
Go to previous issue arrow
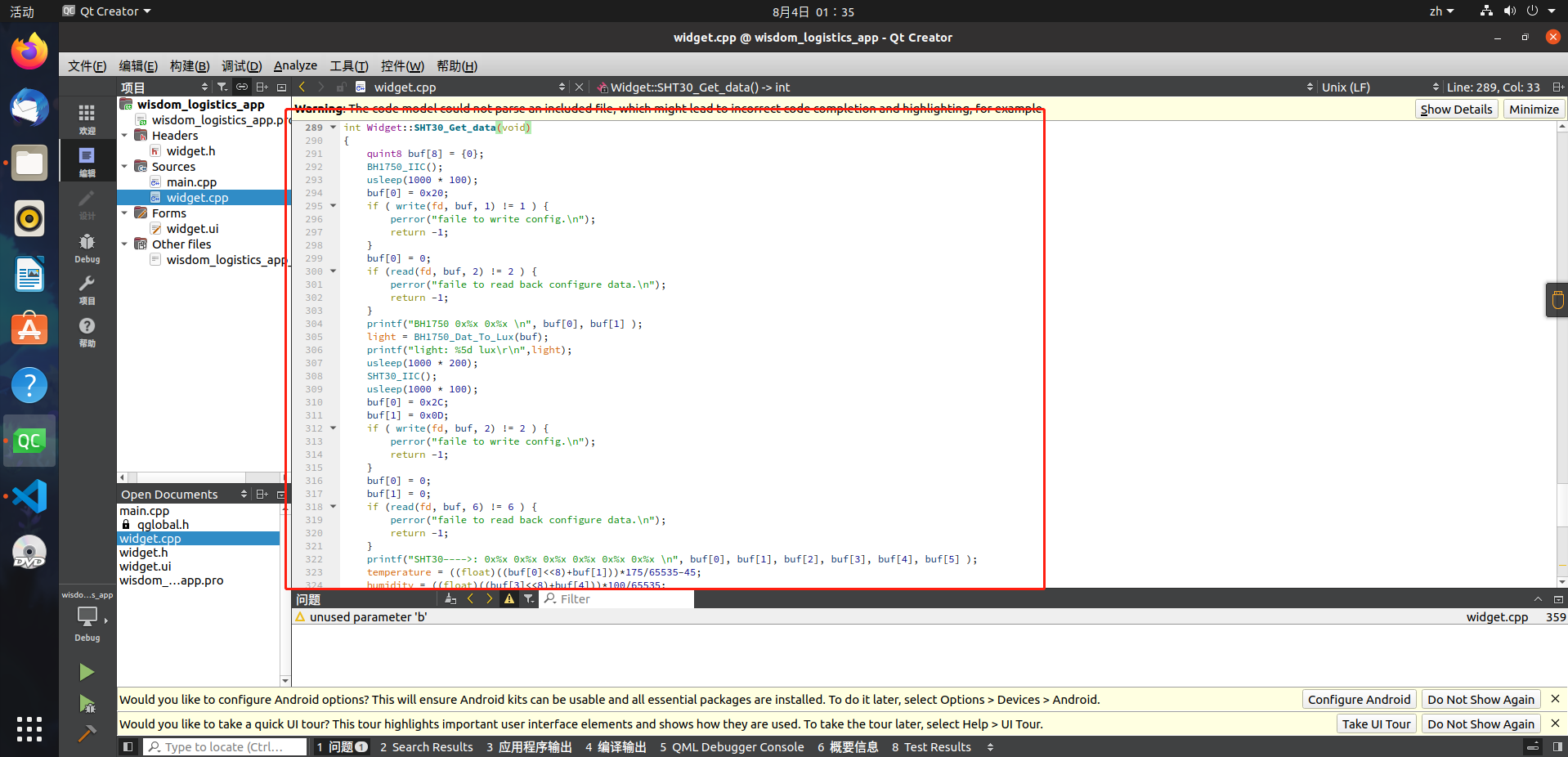(470, 598)
